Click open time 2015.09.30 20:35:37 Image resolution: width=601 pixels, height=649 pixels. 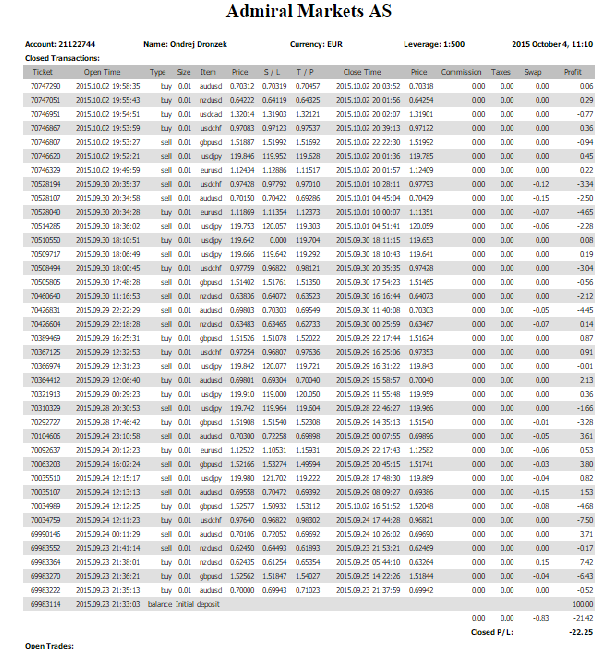(x=108, y=184)
